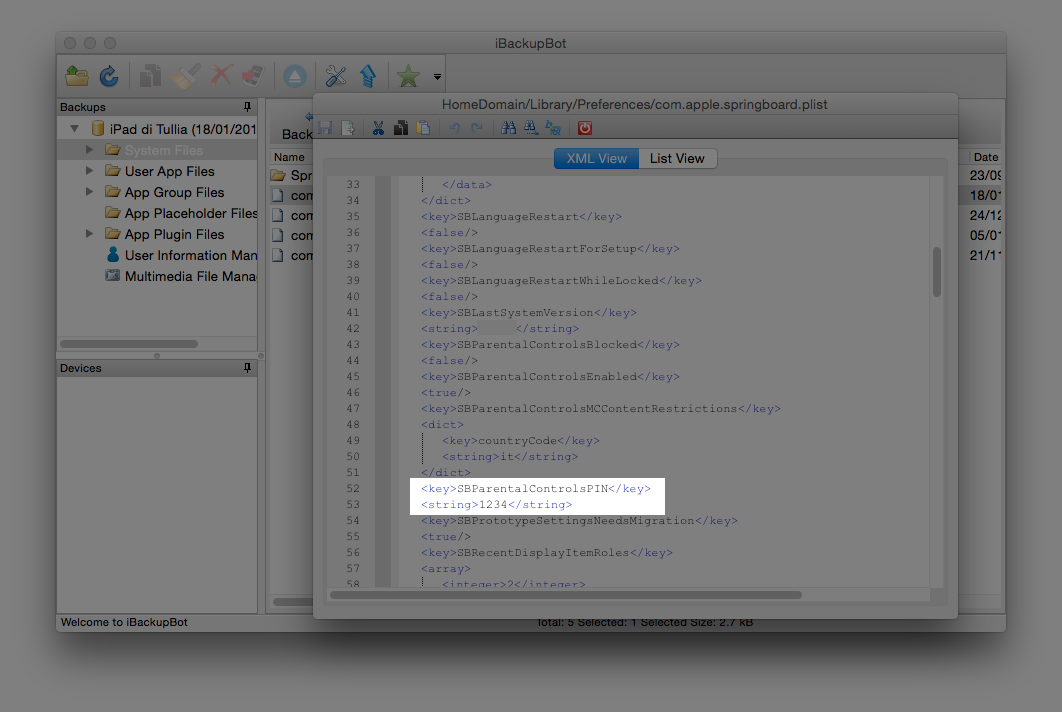Image resolution: width=1062 pixels, height=712 pixels.
Task: Click the restore-to-device icon with red arrow
Action: (x=253, y=76)
